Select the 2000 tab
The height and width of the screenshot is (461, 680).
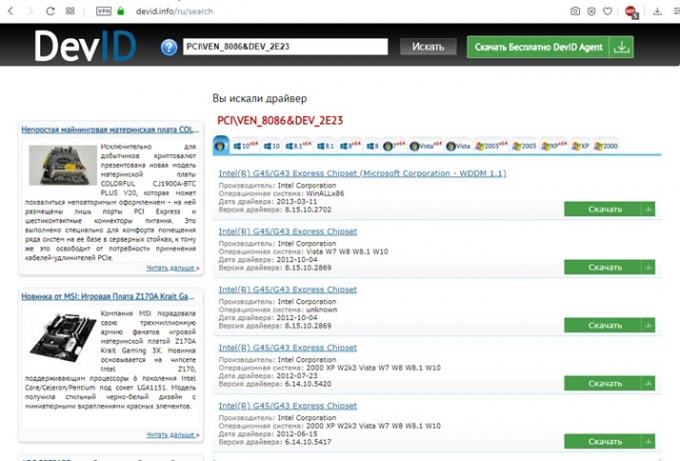coord(606,146)
